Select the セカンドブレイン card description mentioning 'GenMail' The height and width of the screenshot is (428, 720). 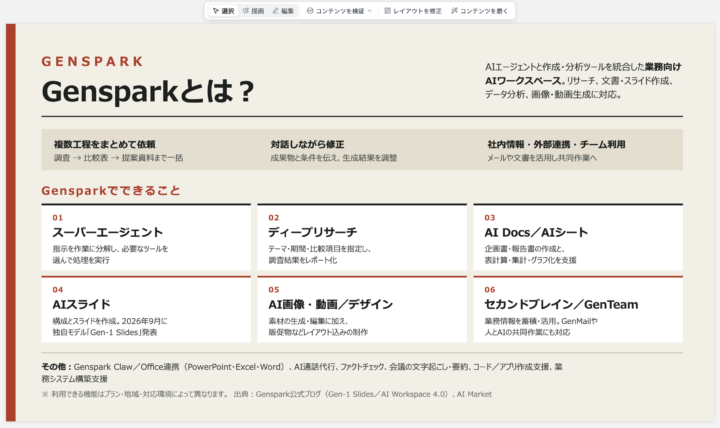(541, 327)
